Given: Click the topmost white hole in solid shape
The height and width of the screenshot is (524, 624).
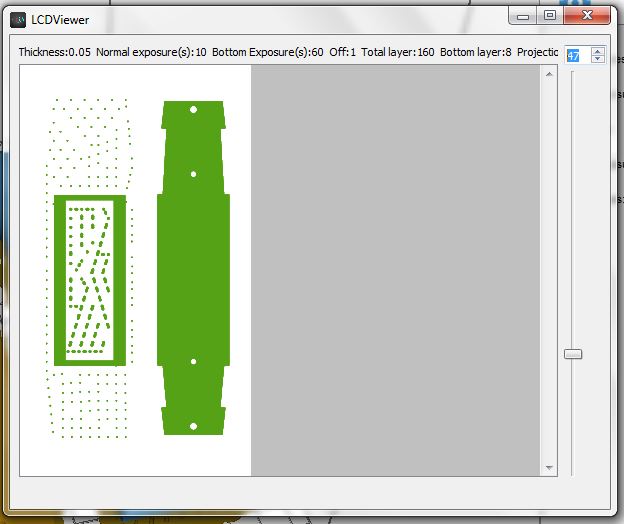Looking at the screenshot, I should tap(193, 109).
